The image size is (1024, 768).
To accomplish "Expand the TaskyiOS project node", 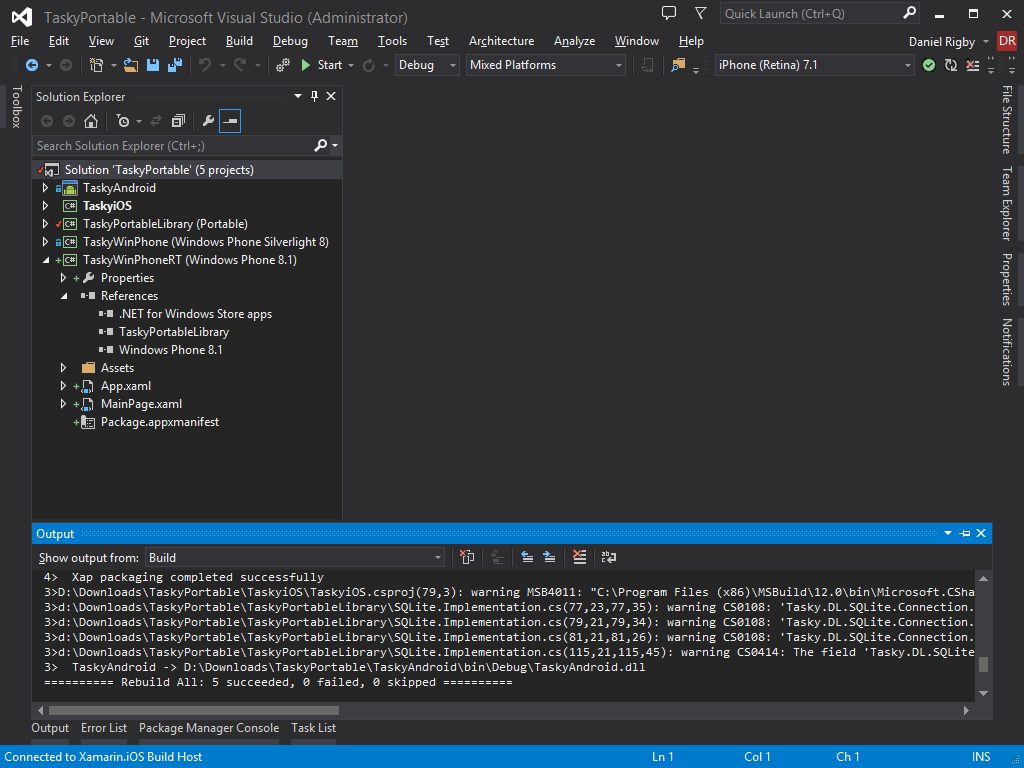I will (x=45, y=206).
